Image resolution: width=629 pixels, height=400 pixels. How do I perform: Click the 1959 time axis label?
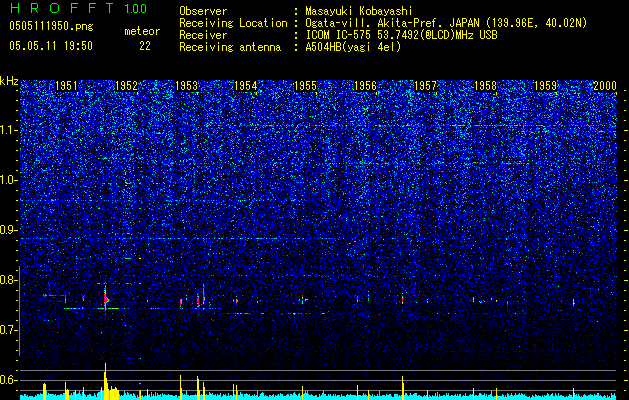pos(546,86)
